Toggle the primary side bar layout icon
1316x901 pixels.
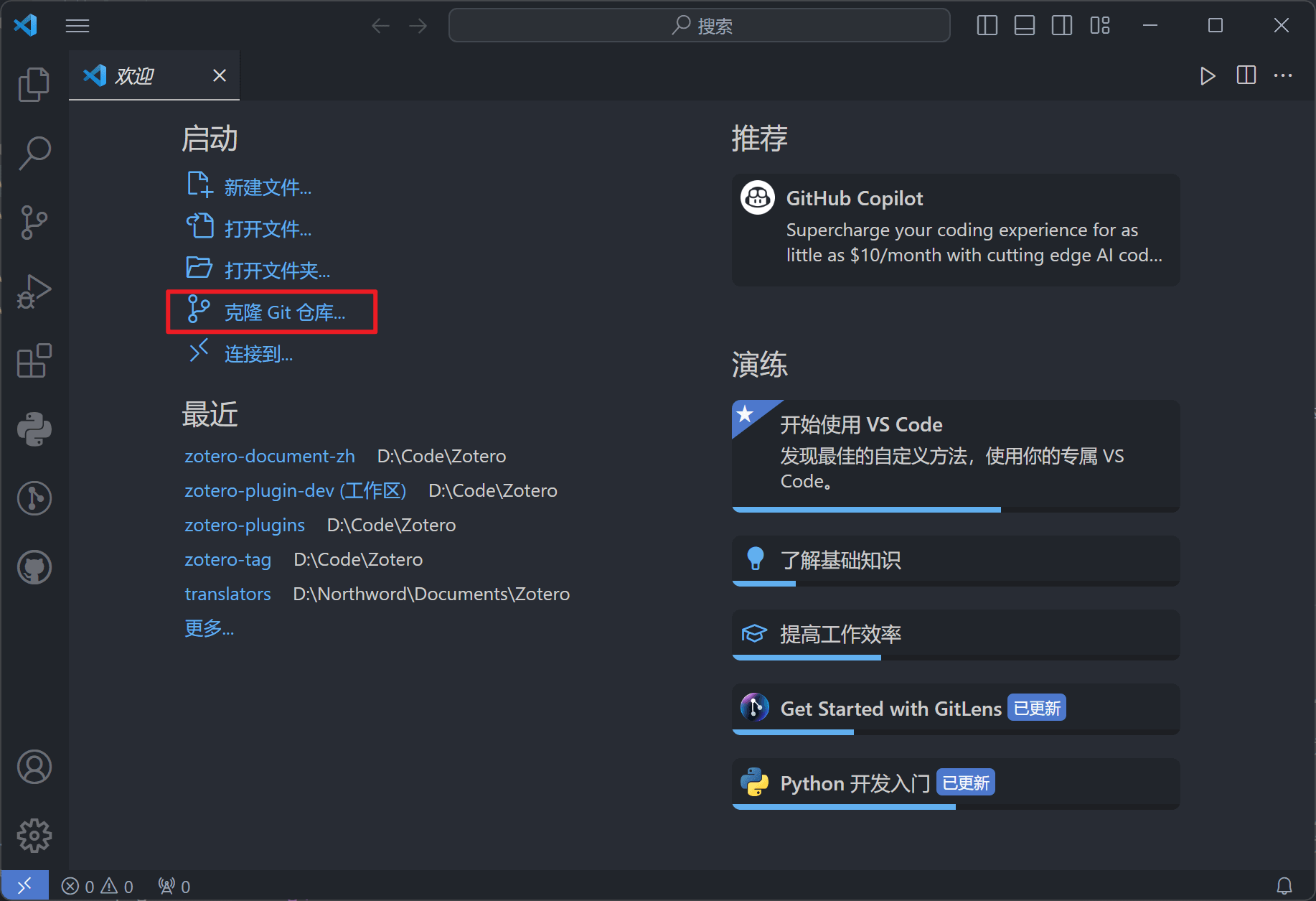pyautogui.click(x=987, y=26)
